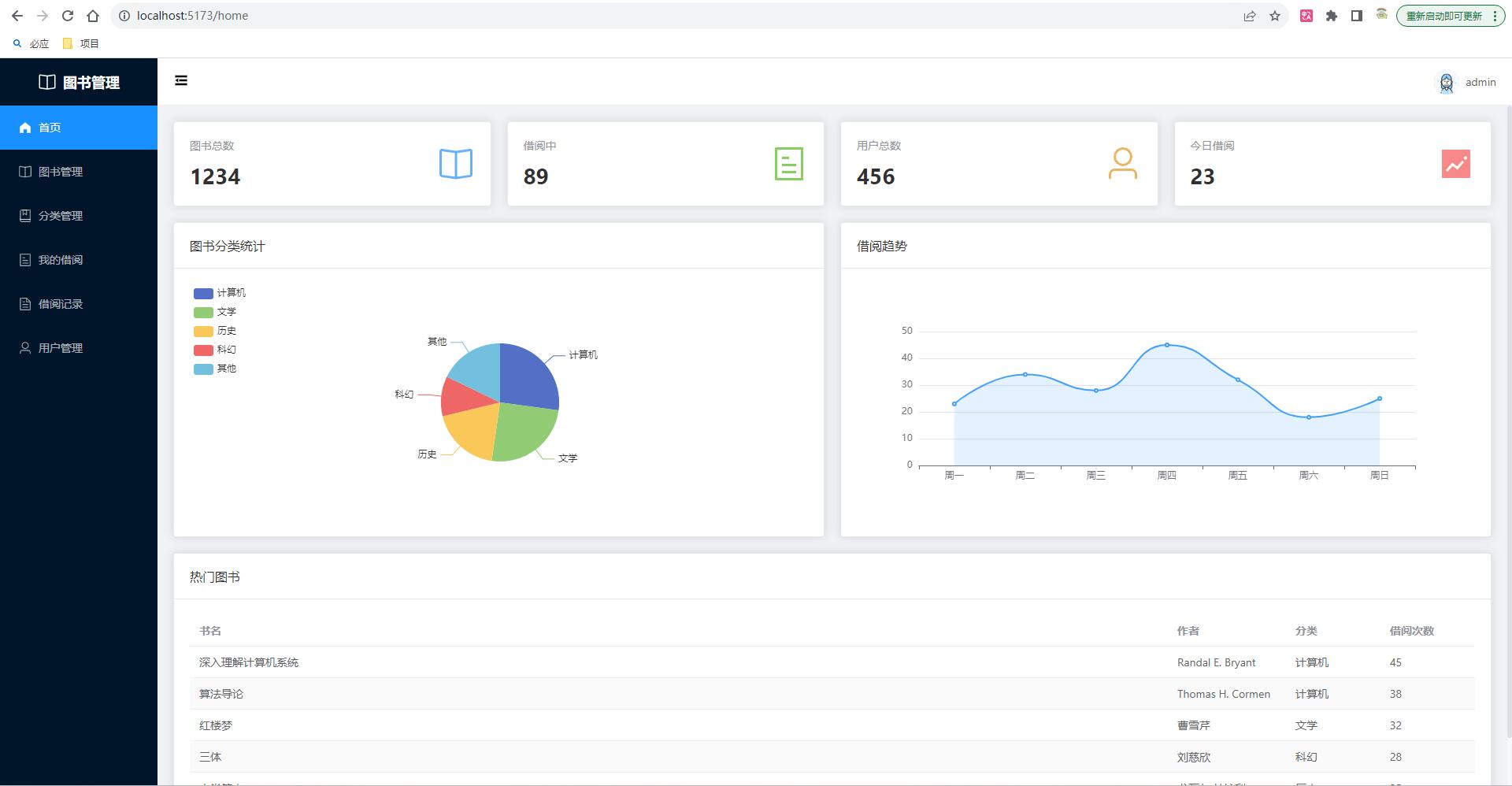Viewport: 1512px width, 786px height.
Task: Open the browser extensions puzzle icon
Action: (1331, 16)
